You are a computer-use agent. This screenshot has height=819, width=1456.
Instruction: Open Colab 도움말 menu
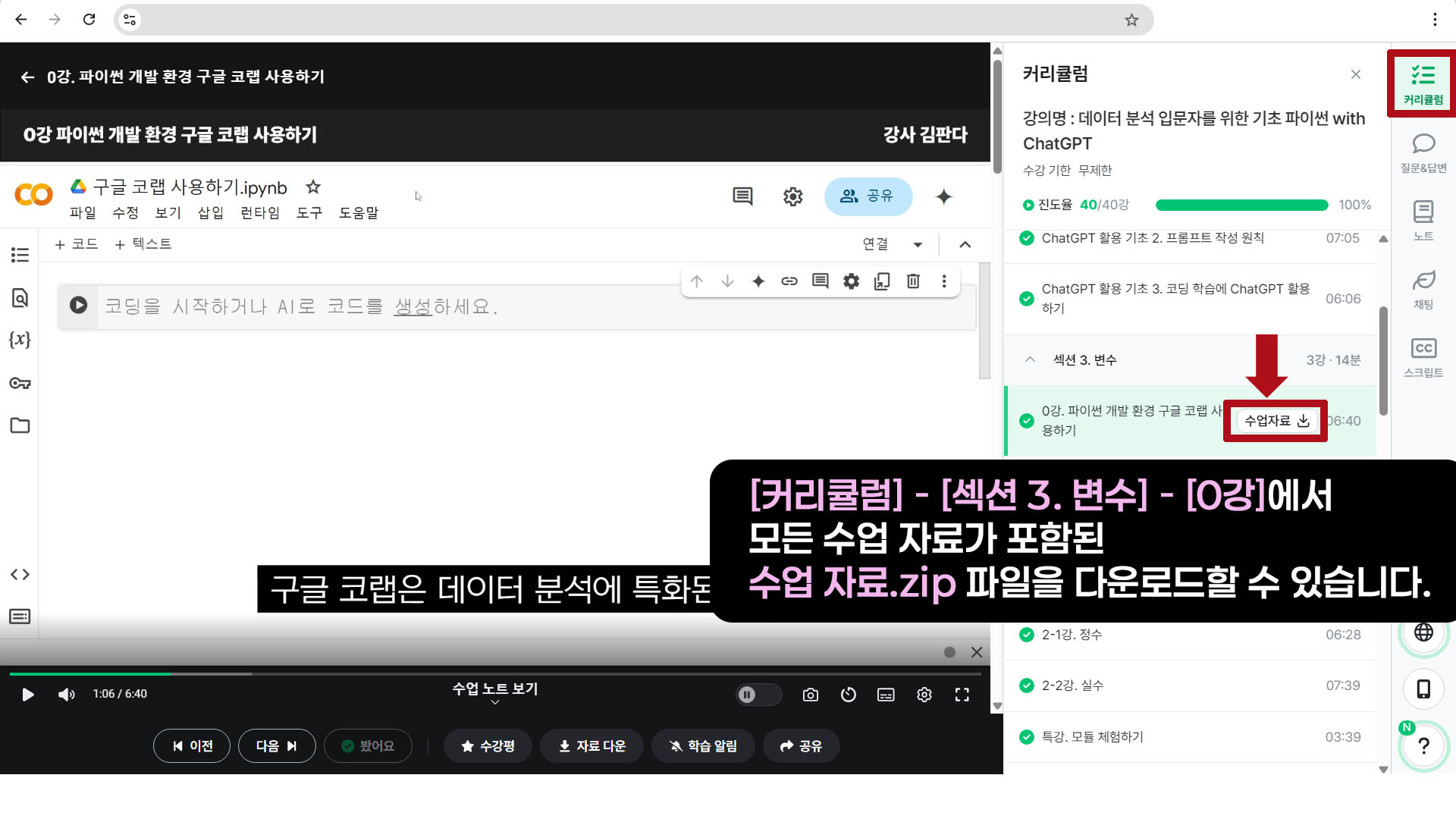[x=359, y=213]
